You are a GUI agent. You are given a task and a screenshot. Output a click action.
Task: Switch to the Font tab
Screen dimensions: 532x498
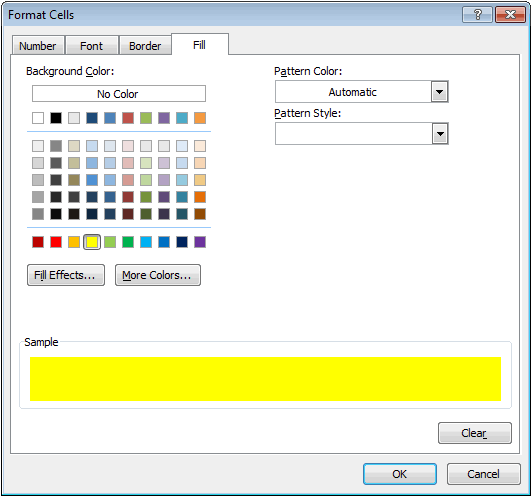92,45
